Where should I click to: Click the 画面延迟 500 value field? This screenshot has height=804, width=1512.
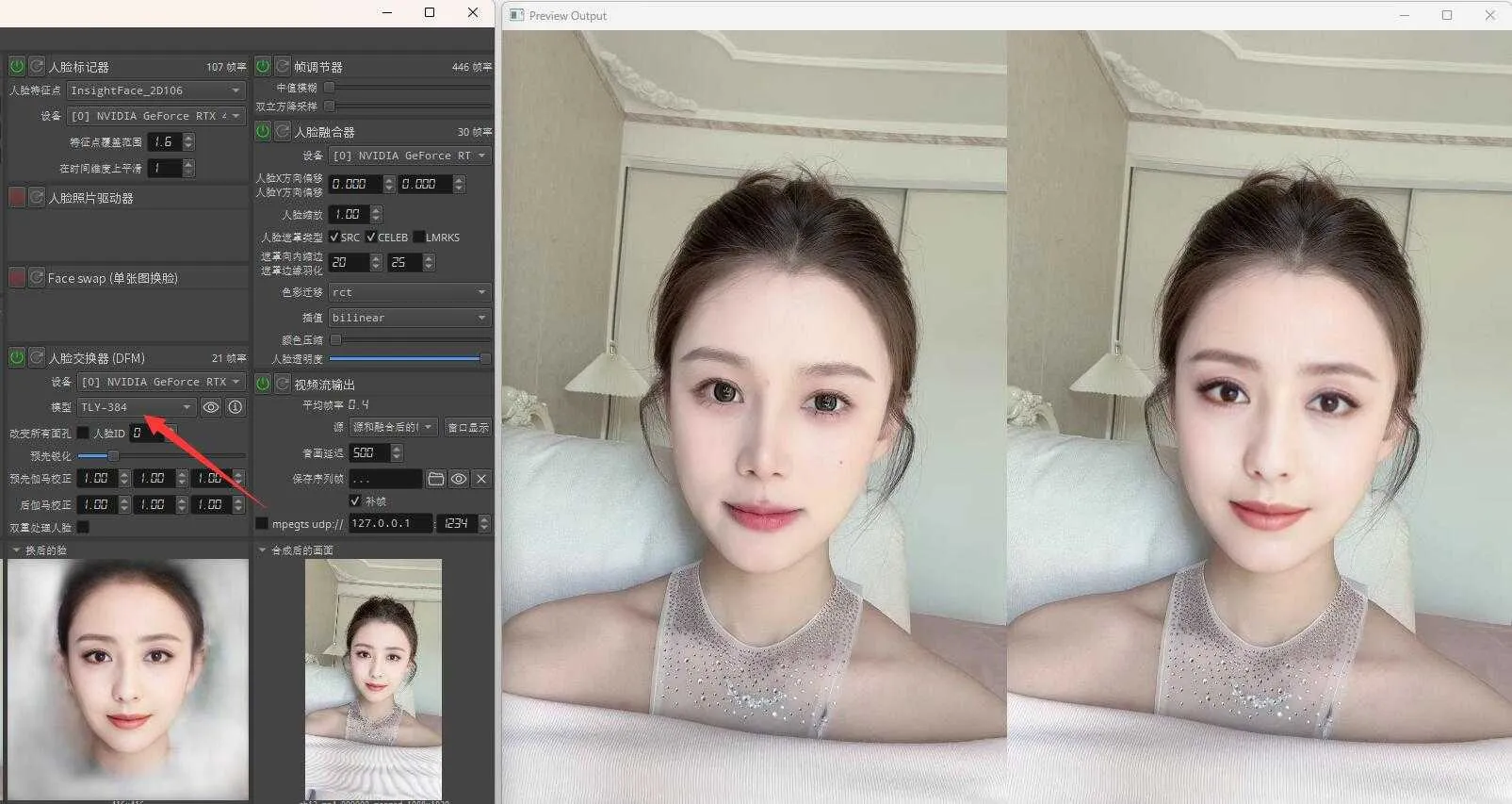pos(369,452)
